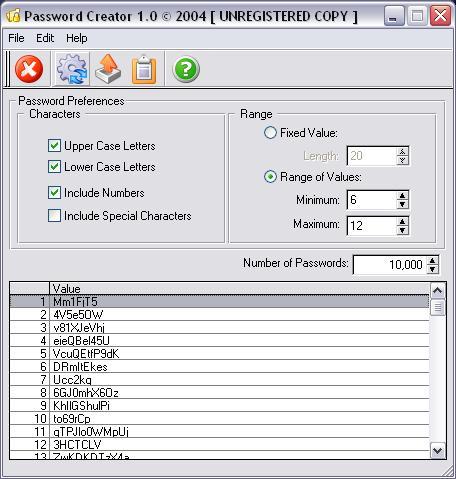The image size is (456, 479).
Task: Click the export arrow toolbar icon
Action: [x=108, y=69]
